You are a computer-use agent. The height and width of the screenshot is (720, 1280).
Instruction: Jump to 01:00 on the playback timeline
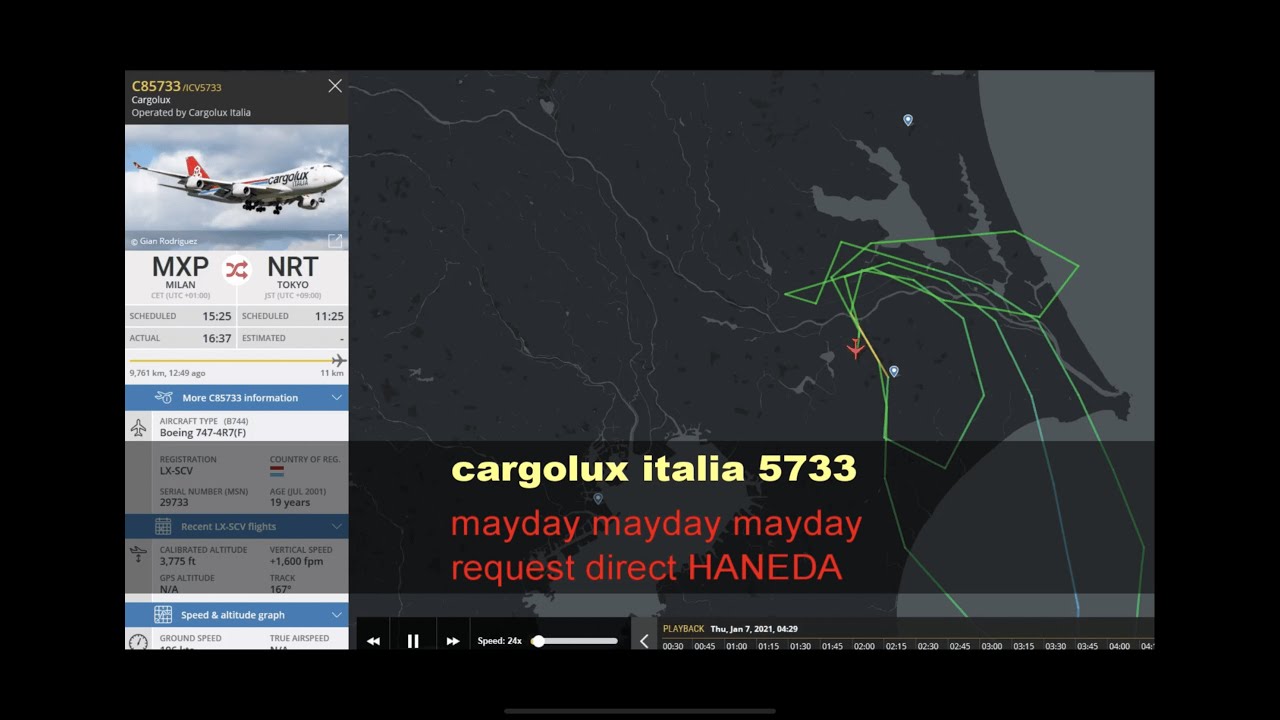click(x=736, y=646)
